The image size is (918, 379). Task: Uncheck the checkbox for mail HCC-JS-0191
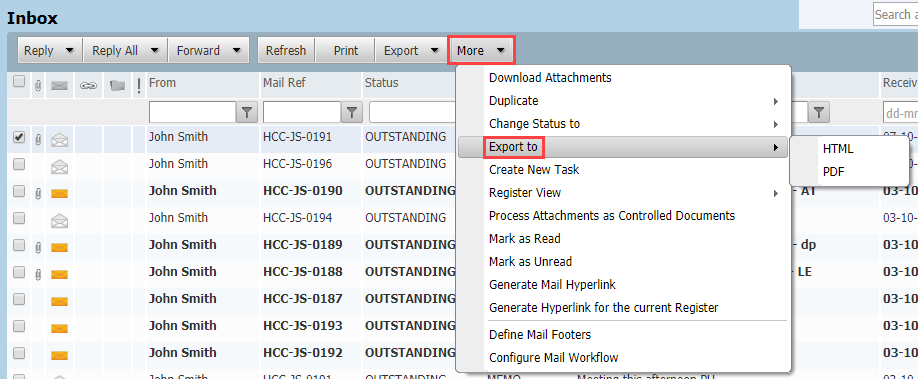point(19,137)
